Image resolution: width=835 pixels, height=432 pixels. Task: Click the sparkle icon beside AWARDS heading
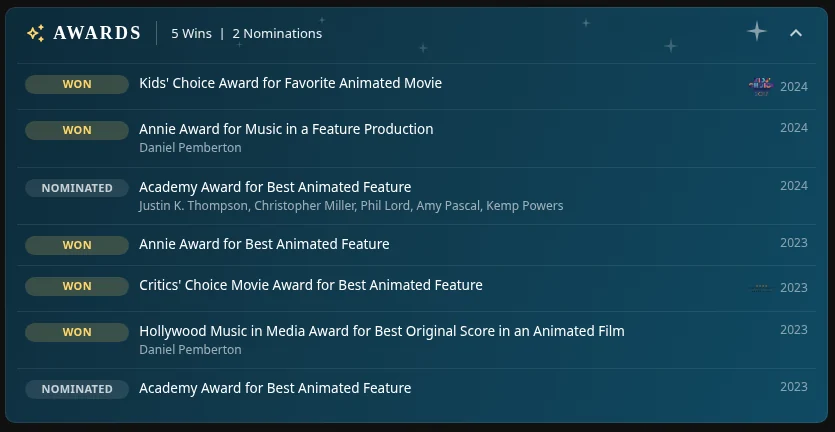[36, 34]
